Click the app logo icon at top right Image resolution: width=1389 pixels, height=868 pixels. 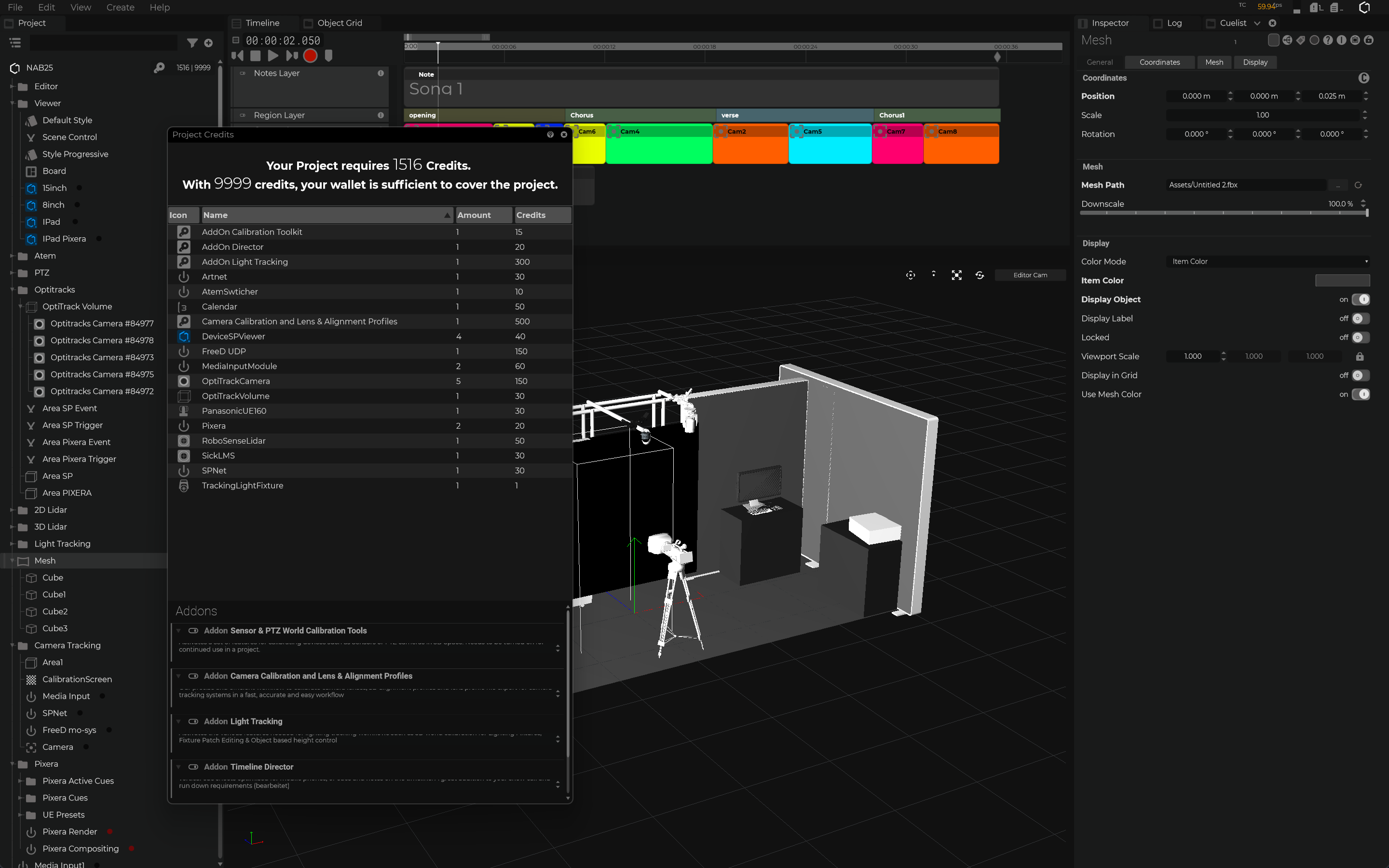tap(1365, 7)
